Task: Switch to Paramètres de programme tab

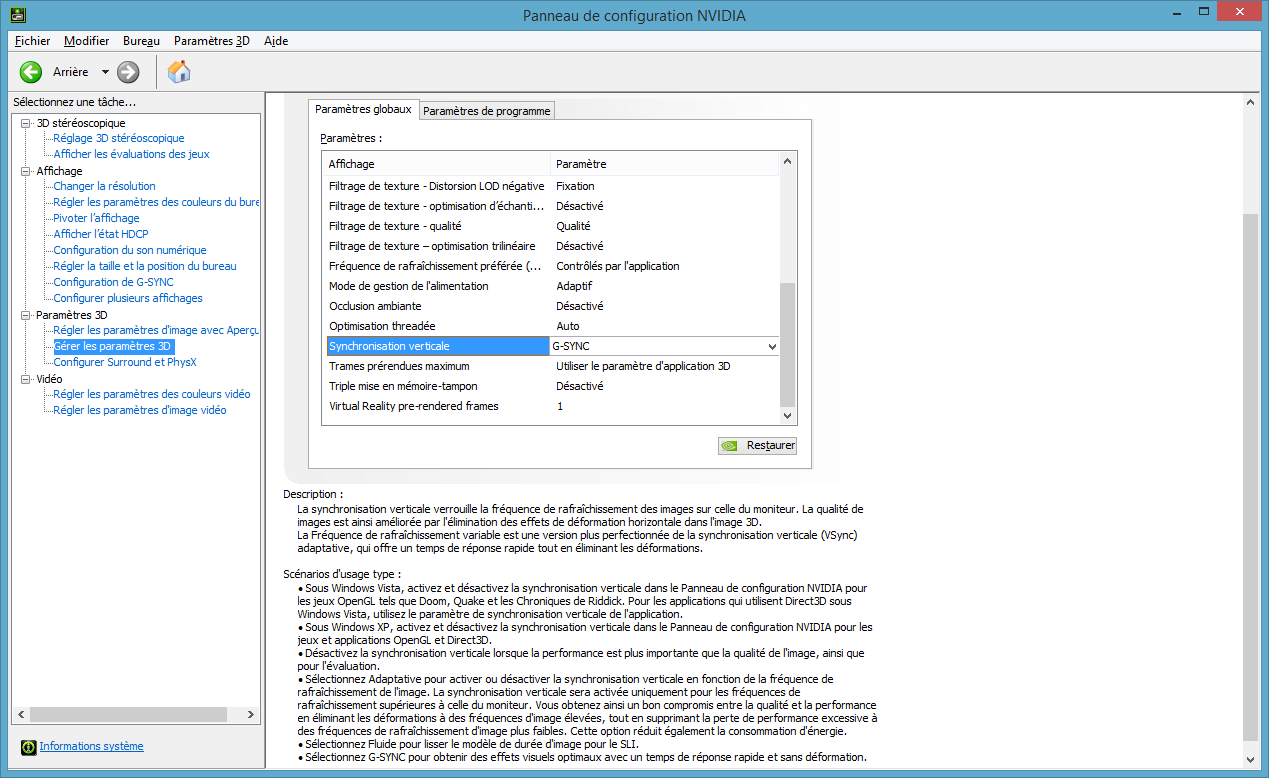Action: pyautogui.click(x=486, y=111)
